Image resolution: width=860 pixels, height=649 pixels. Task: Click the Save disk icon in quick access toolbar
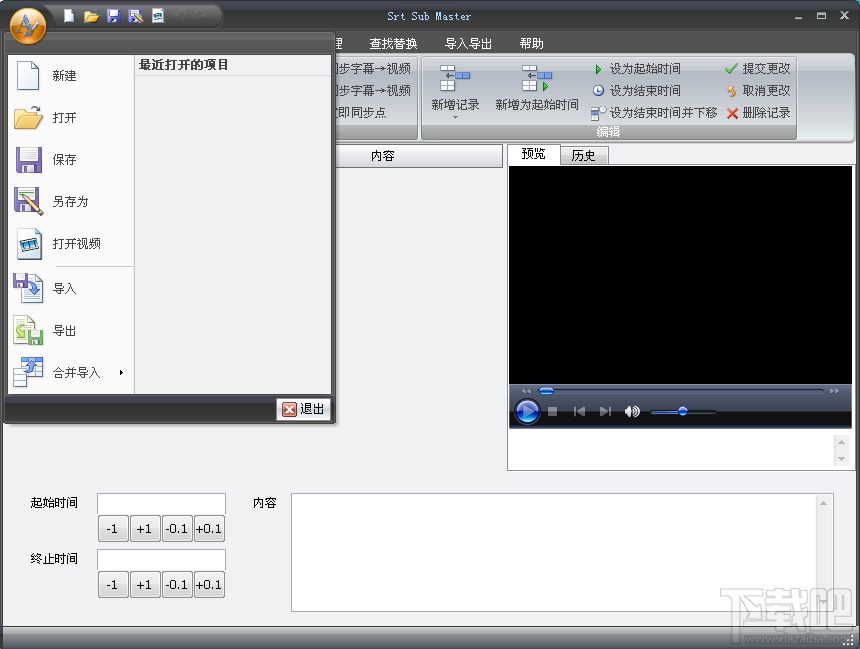click(x=113, y=16)
